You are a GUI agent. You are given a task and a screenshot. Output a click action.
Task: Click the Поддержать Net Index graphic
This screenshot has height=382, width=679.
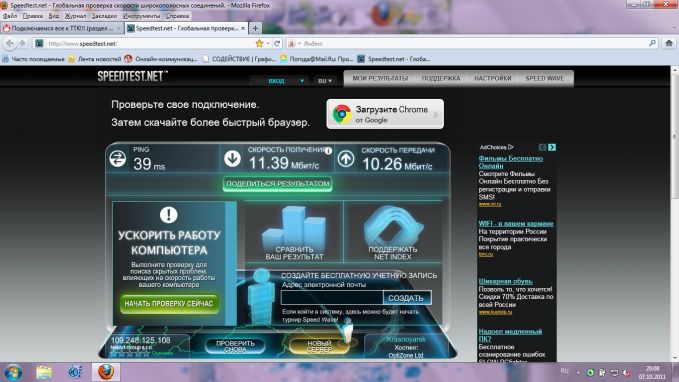coord(393,233)
